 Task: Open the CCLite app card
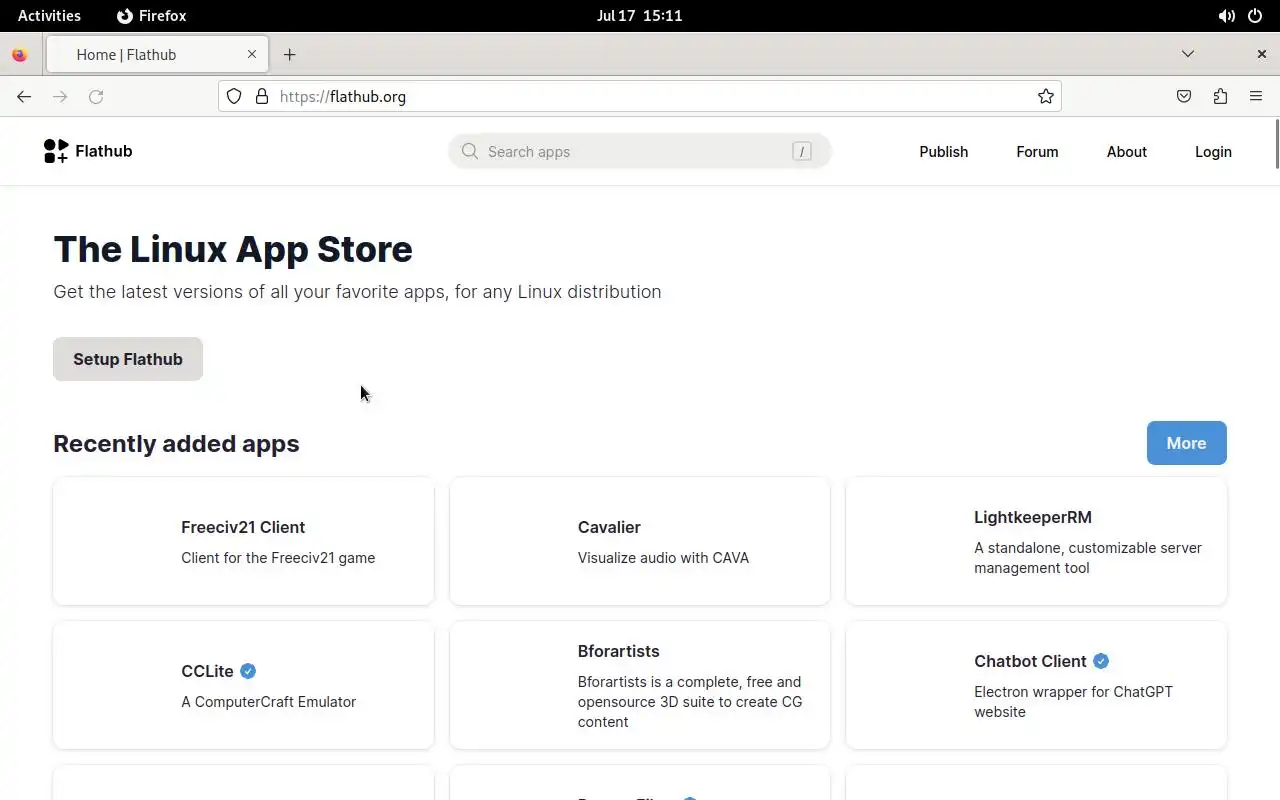click(243, 685)
